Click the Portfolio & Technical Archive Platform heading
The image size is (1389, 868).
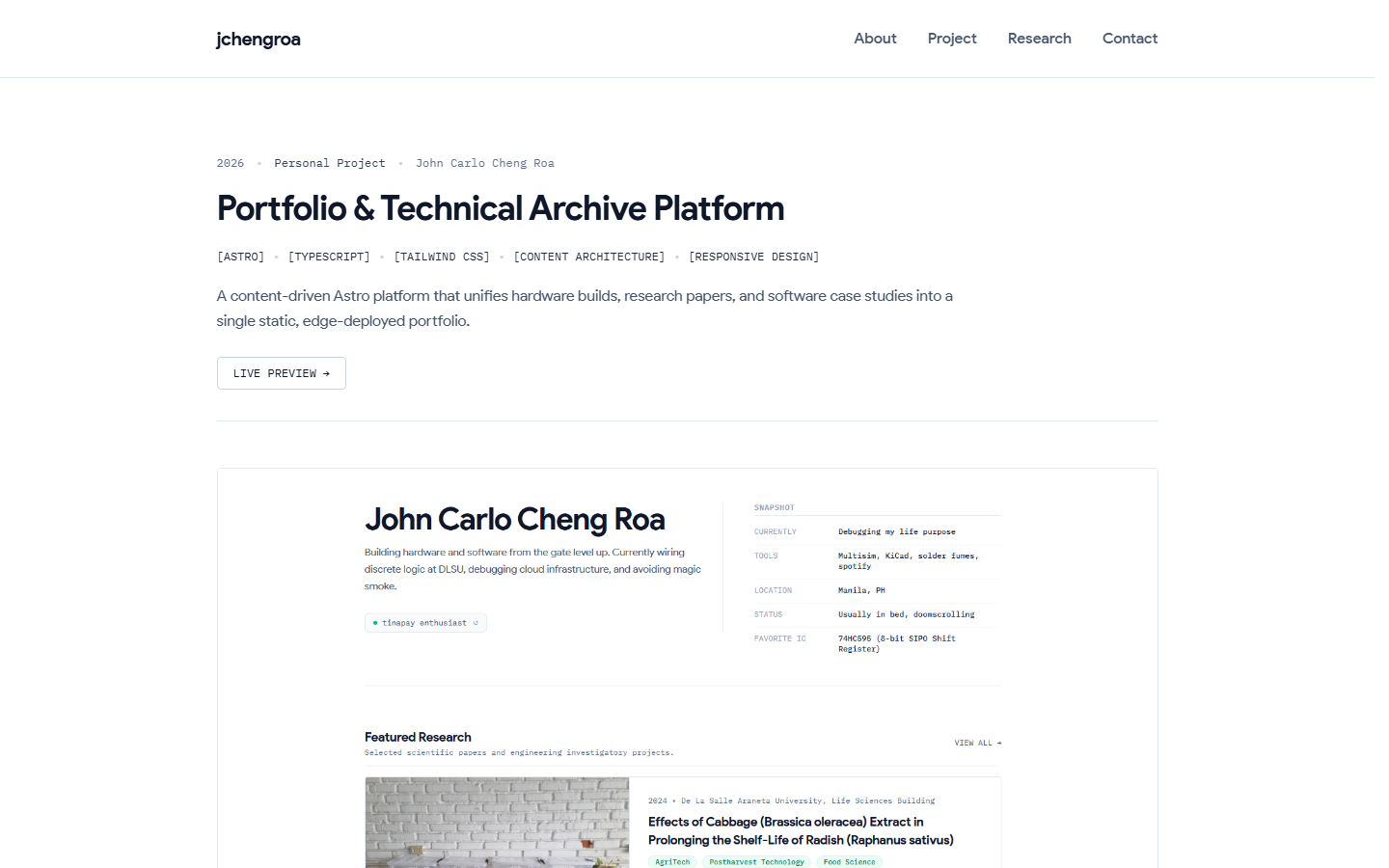[x=501, y=208]
